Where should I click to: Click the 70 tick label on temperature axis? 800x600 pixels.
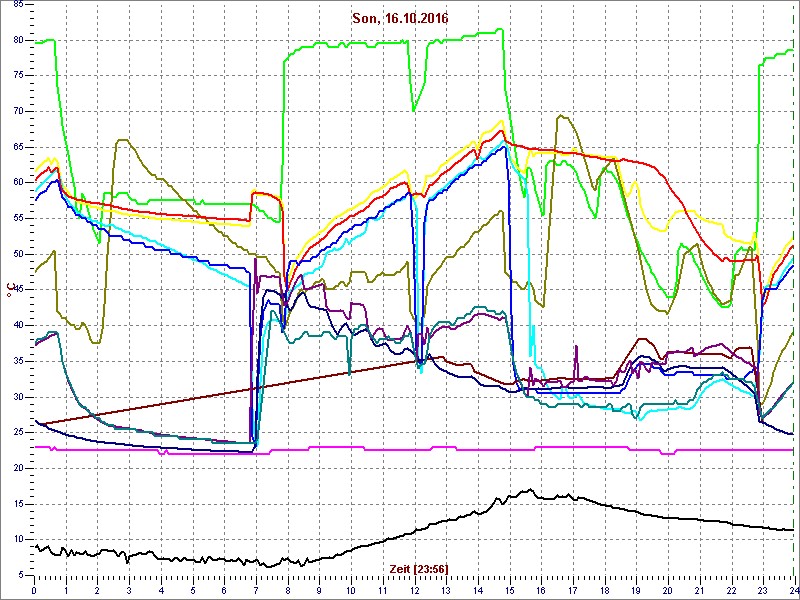17,111
